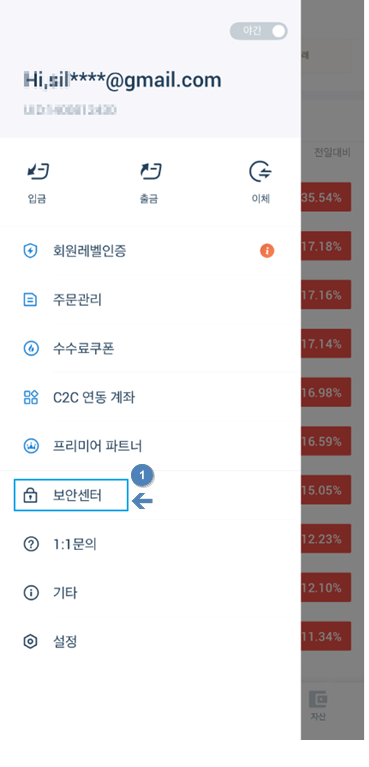
Task: Click the 설정 hexagon gear icon
Action: coord(31,641)
